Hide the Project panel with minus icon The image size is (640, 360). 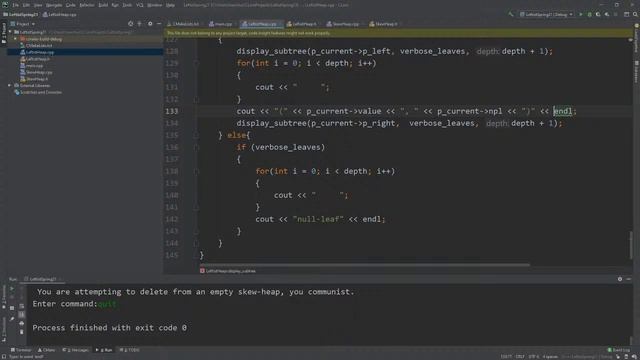[159, 24]
